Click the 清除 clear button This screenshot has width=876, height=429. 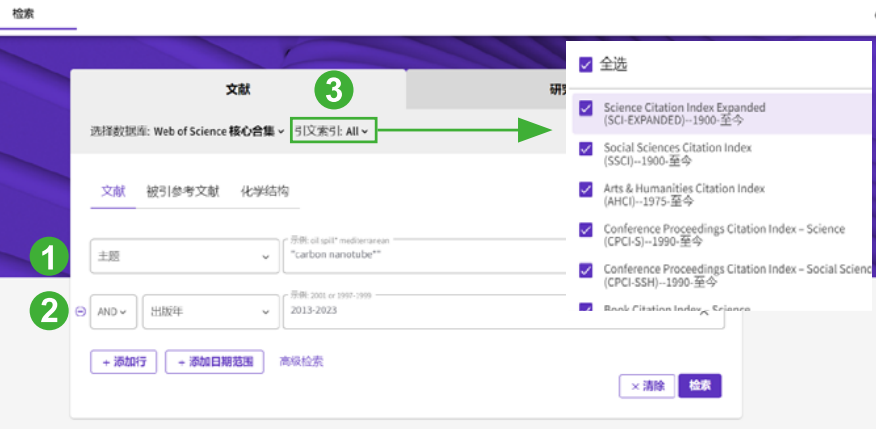point(647,386)
